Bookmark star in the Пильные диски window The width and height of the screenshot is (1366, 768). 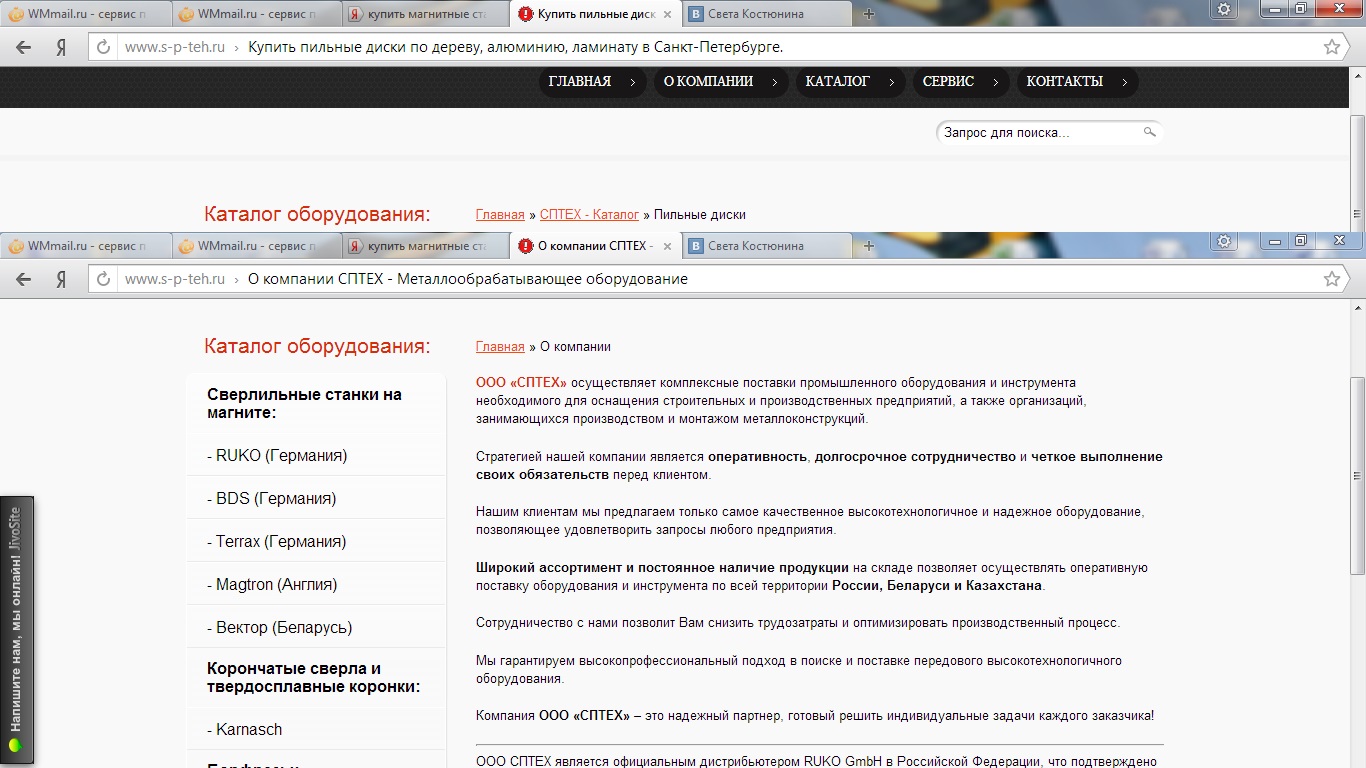1331,47
